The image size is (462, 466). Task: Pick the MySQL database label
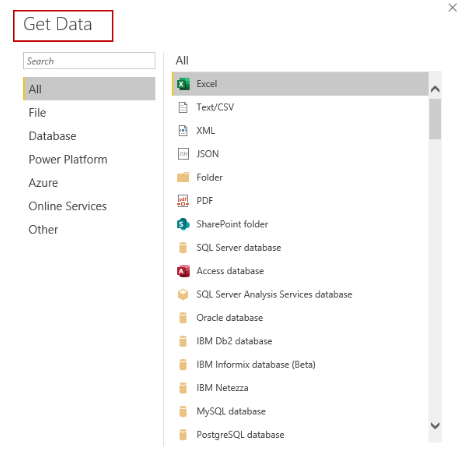click(x=231, y=412)
